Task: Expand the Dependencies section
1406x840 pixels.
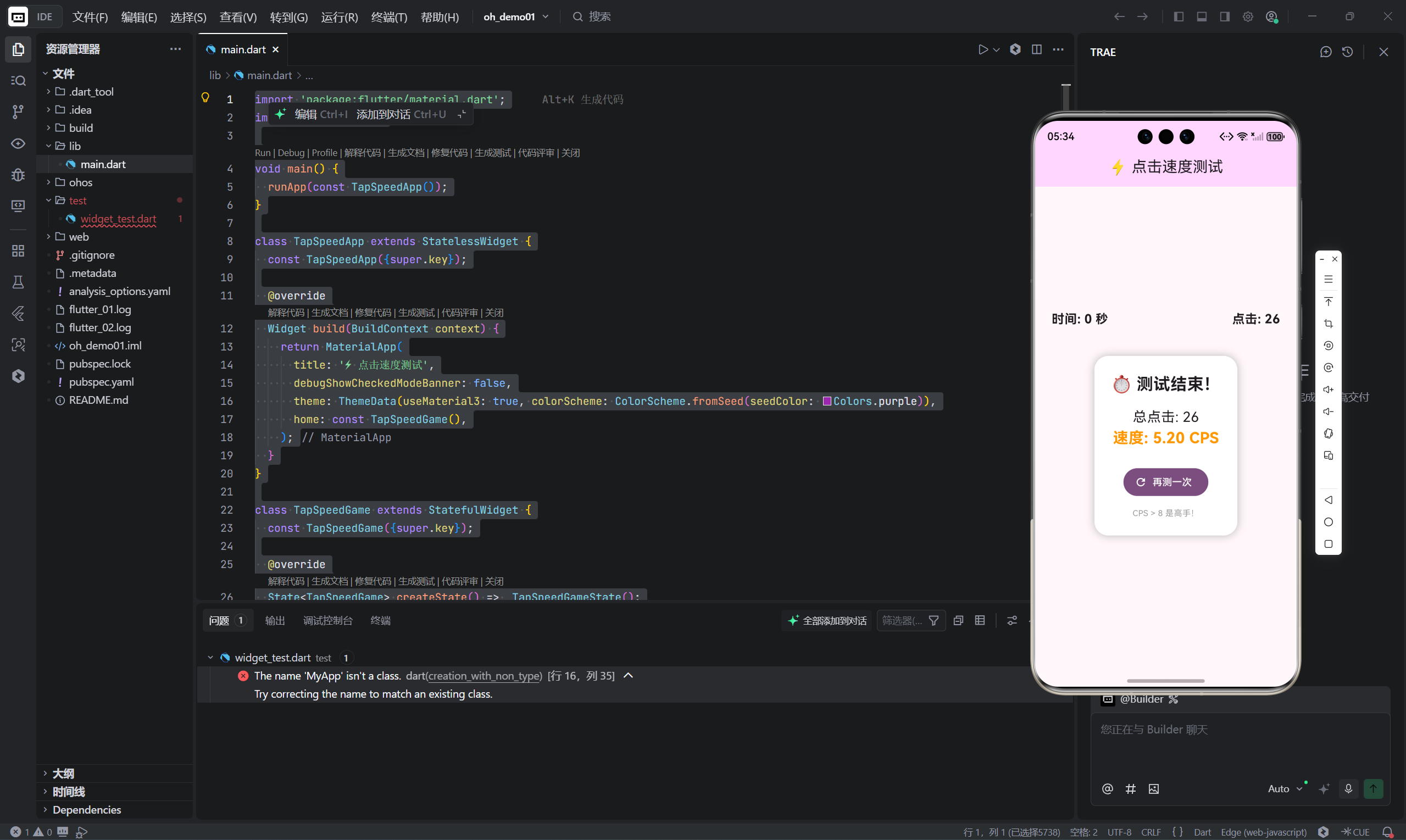Action: (x=86, y=809)
